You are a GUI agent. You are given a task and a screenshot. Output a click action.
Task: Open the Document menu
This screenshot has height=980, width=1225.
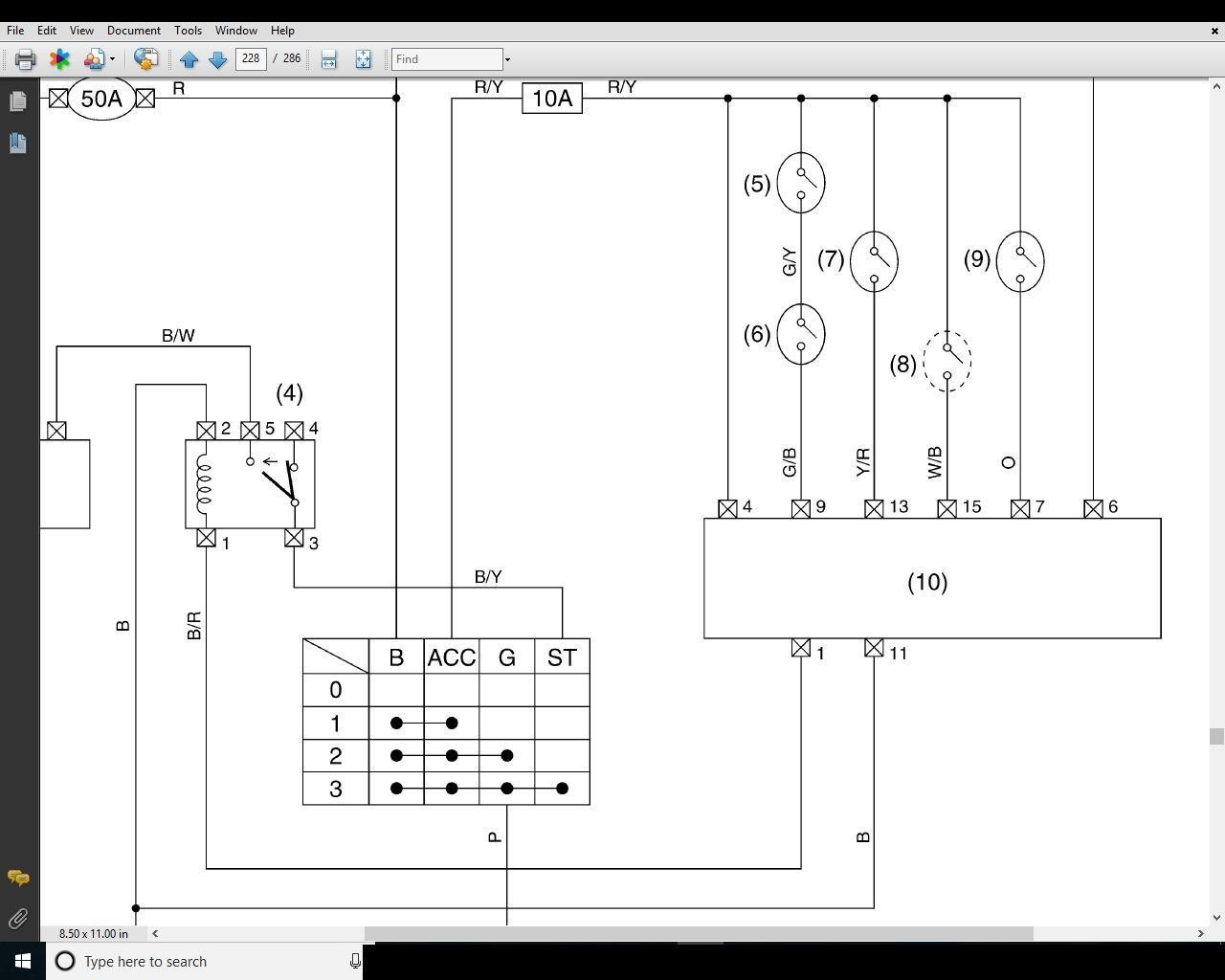click(x=133, y=30)
